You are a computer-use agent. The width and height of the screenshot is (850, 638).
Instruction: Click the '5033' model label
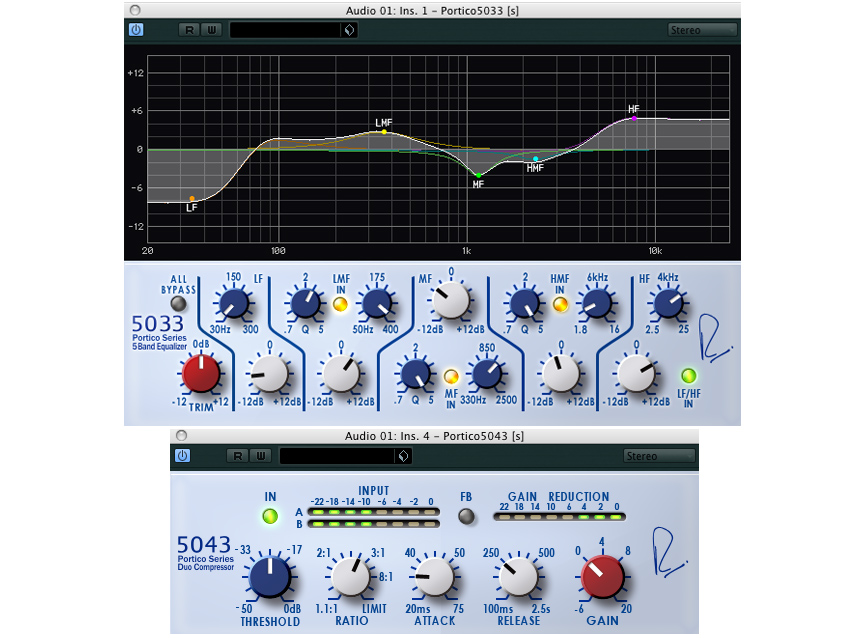coord(158,324)
